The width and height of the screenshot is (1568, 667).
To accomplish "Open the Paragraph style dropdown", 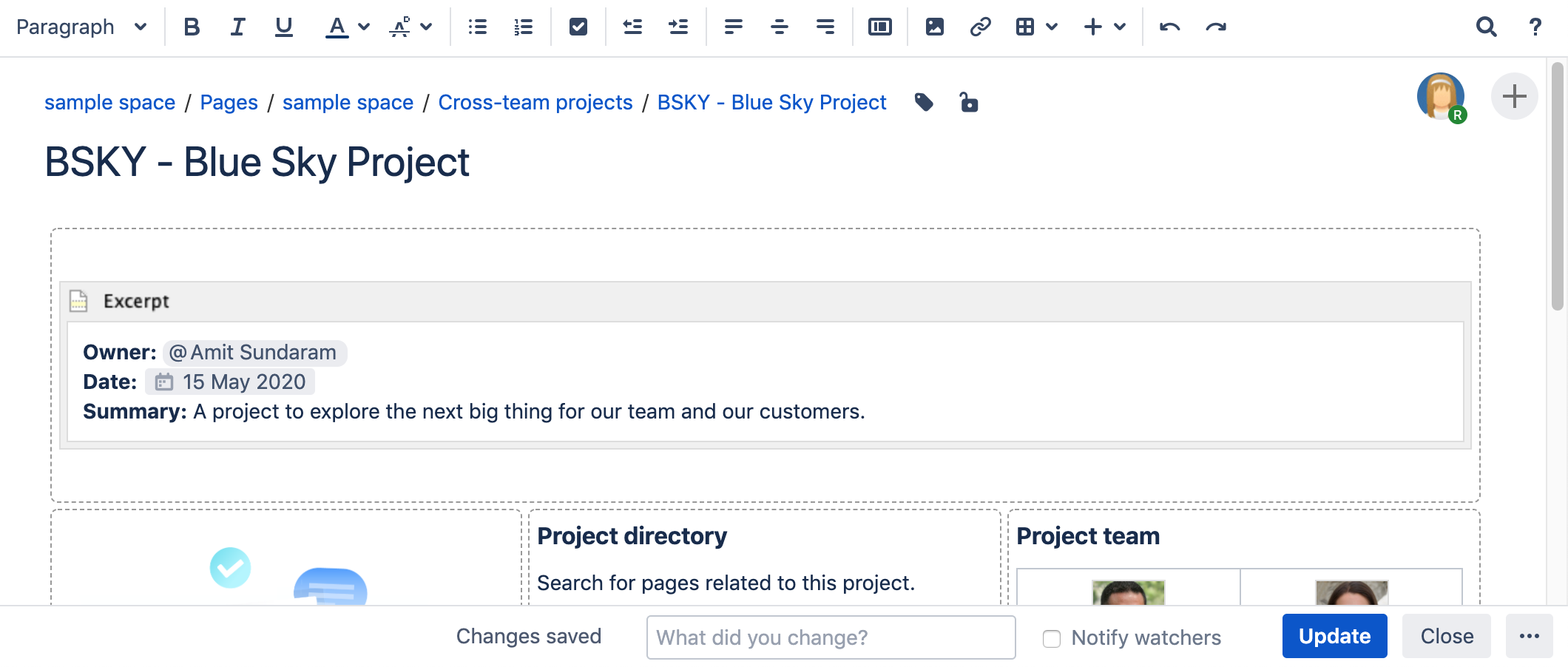I will click(81, 27).
